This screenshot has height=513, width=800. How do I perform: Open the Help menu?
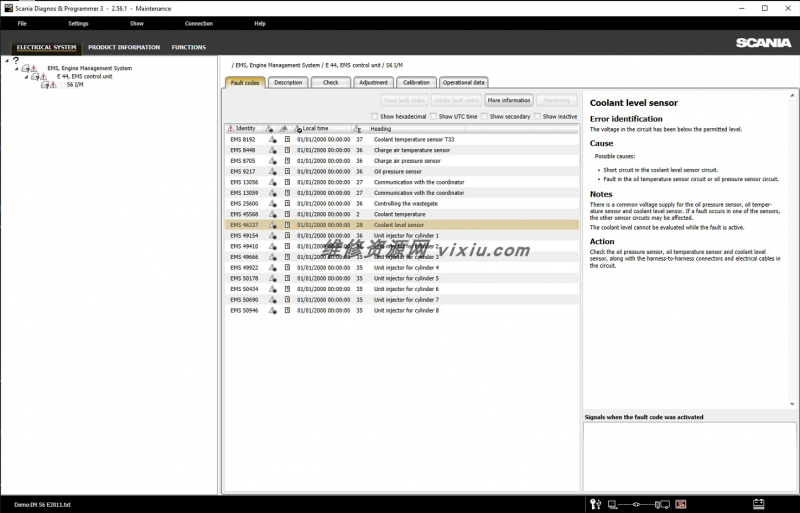pyautogui.click(x=260, y=23)
